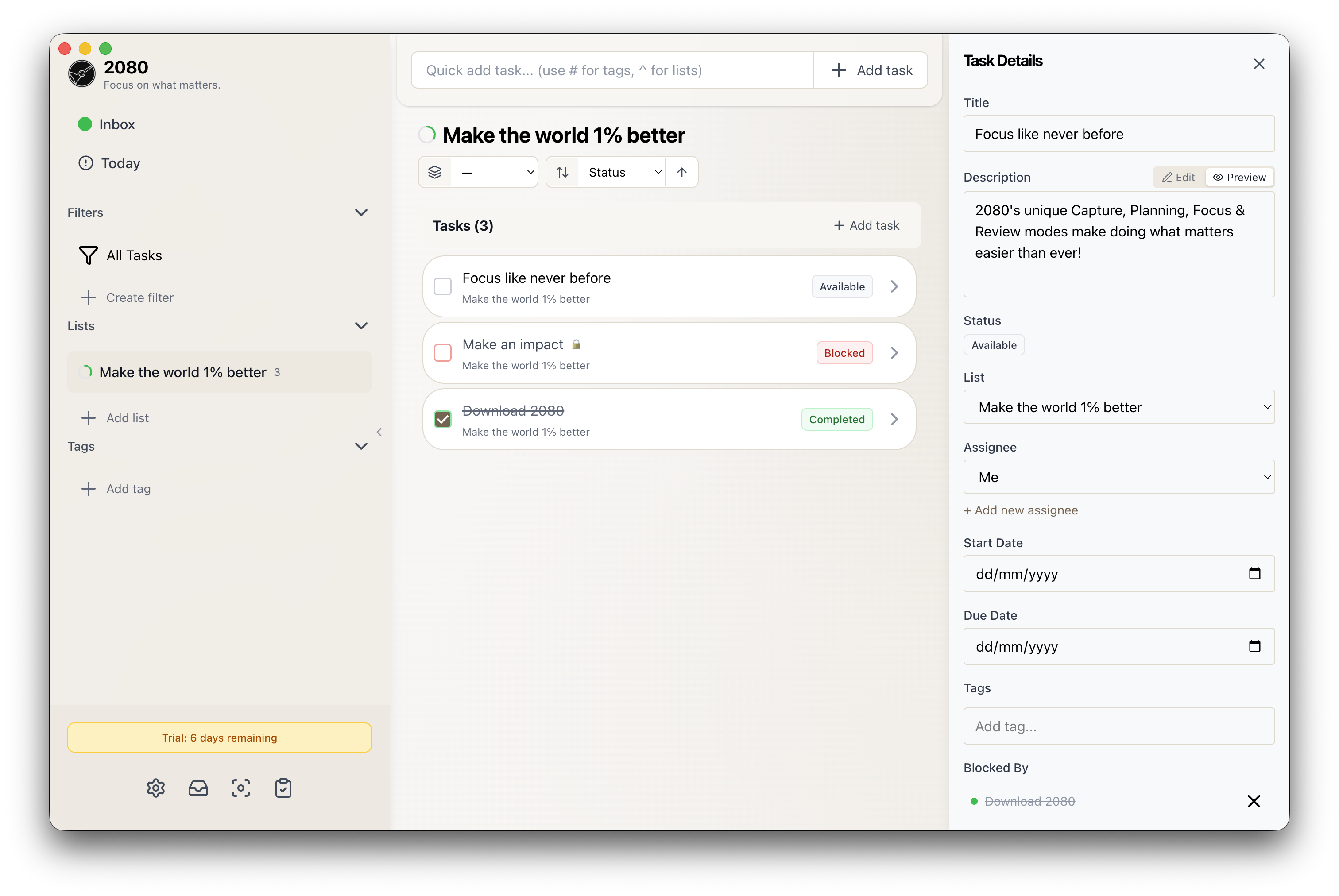Remove Download 2080 blocker with X
The width and height of the screenshot is (1339, 896).
point(1254,801)
